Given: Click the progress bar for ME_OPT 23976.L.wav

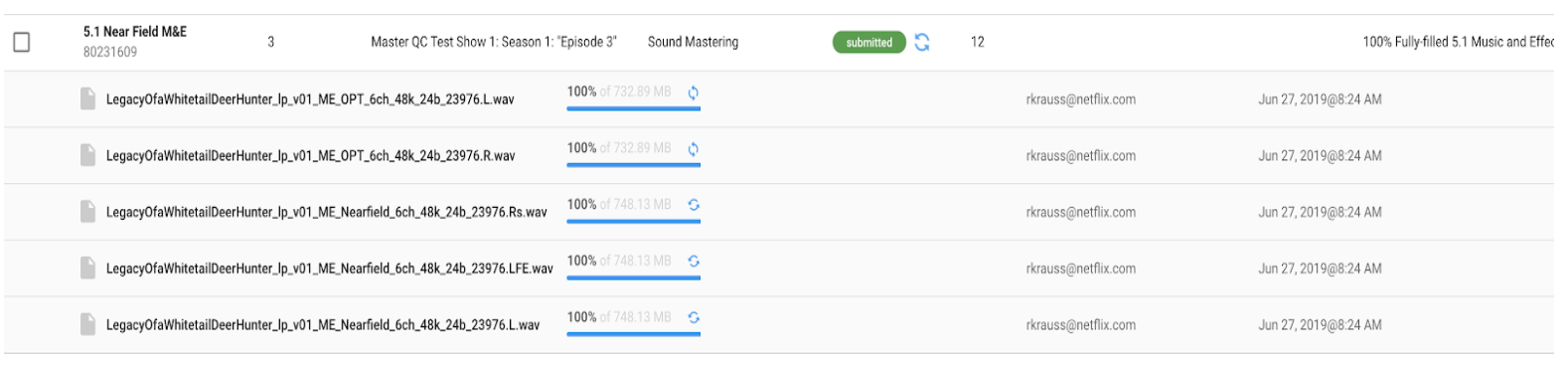Looking at the screenshot, I should coord(634,108).
